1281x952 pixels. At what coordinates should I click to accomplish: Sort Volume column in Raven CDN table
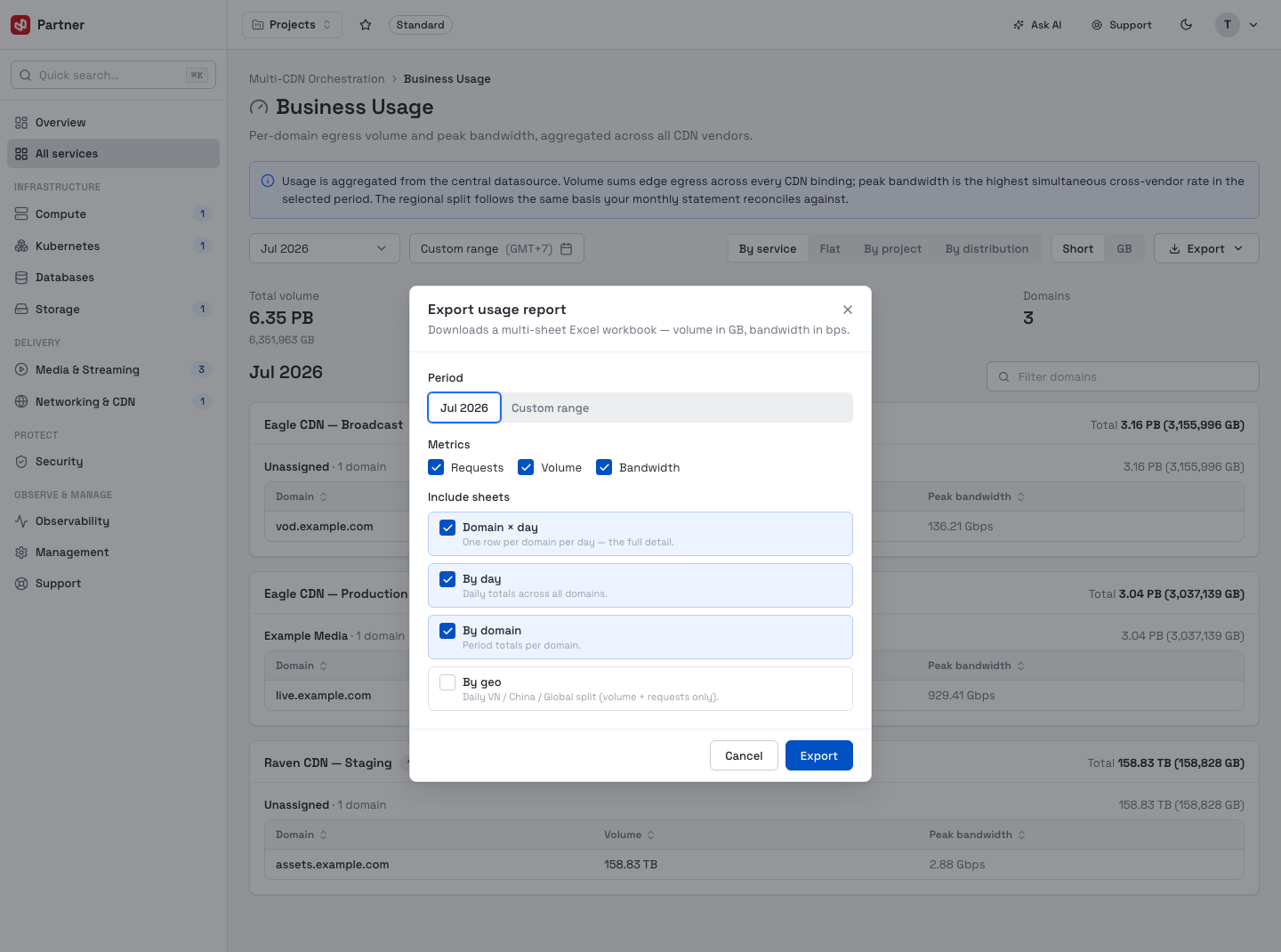coord(629,835)
